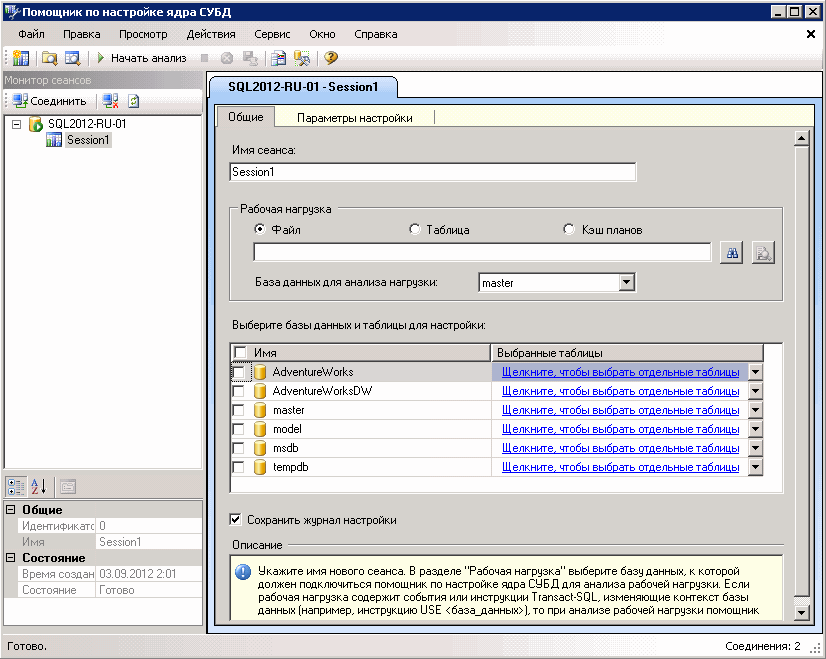Open the Сервис menu
This screenshot has width=826, height=659.
pos(272,34)
